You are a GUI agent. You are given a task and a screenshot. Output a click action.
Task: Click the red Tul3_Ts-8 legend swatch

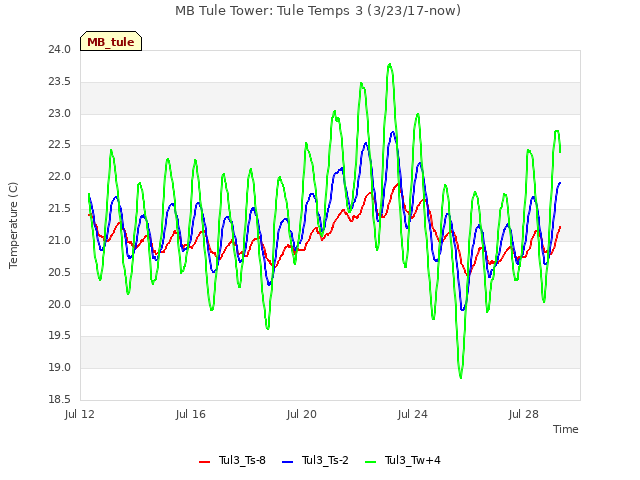(x=204, y=462)
